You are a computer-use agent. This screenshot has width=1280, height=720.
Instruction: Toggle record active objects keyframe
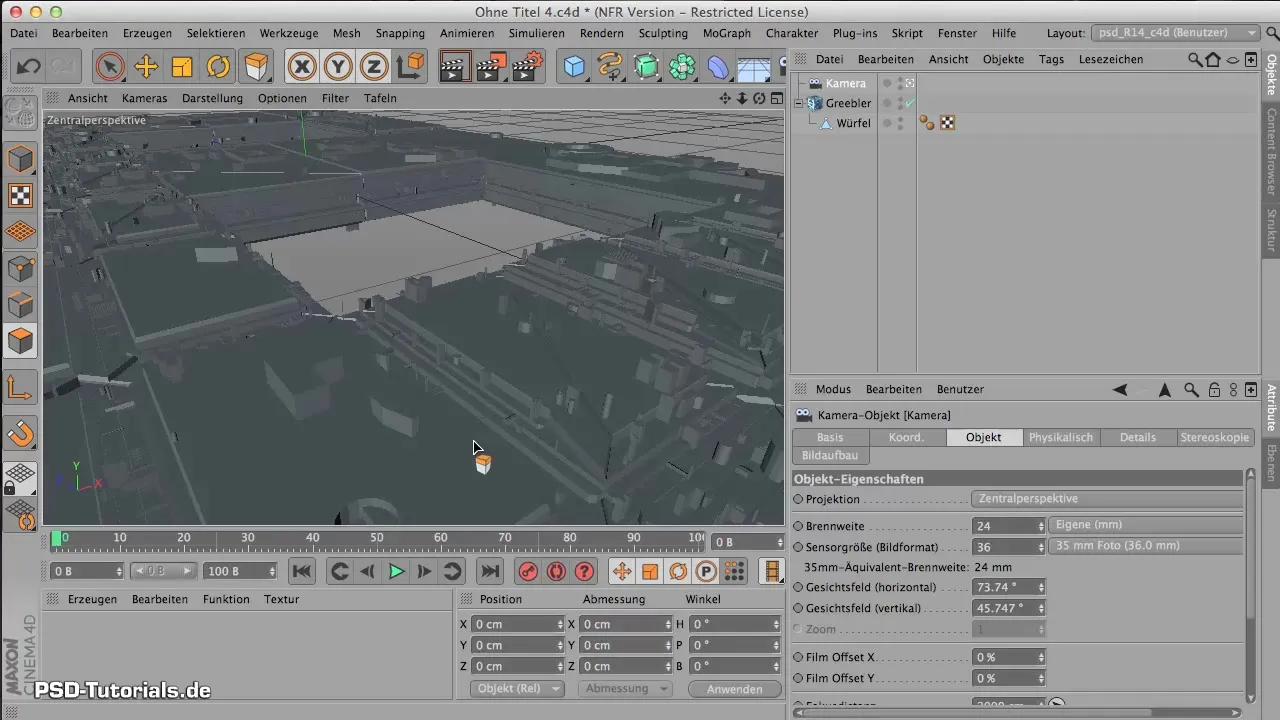529,571
